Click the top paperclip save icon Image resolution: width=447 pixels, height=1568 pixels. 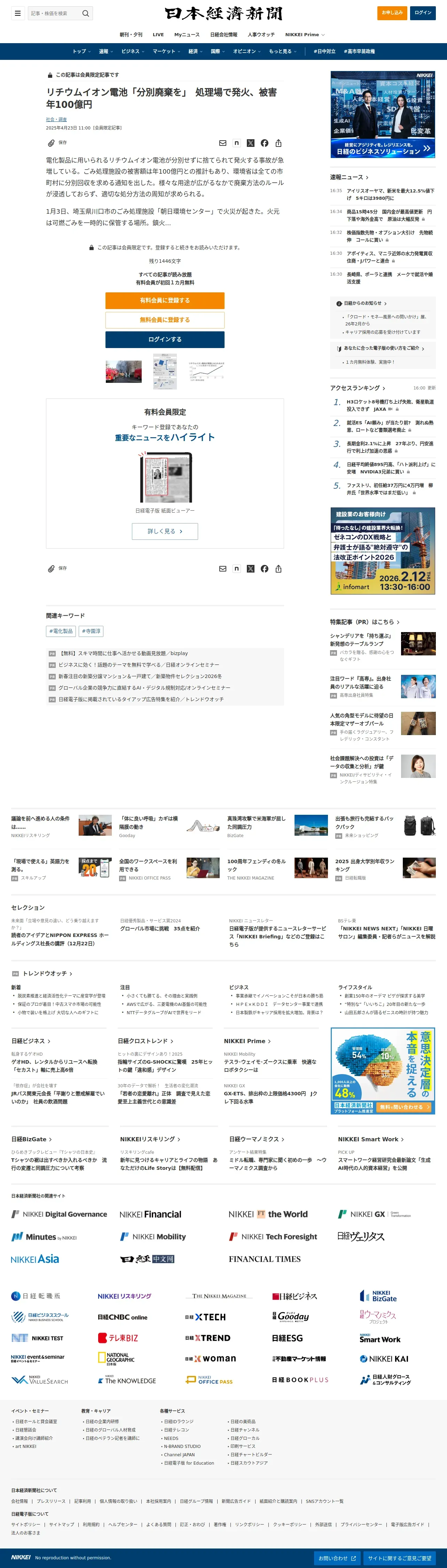tap(51, 143)
